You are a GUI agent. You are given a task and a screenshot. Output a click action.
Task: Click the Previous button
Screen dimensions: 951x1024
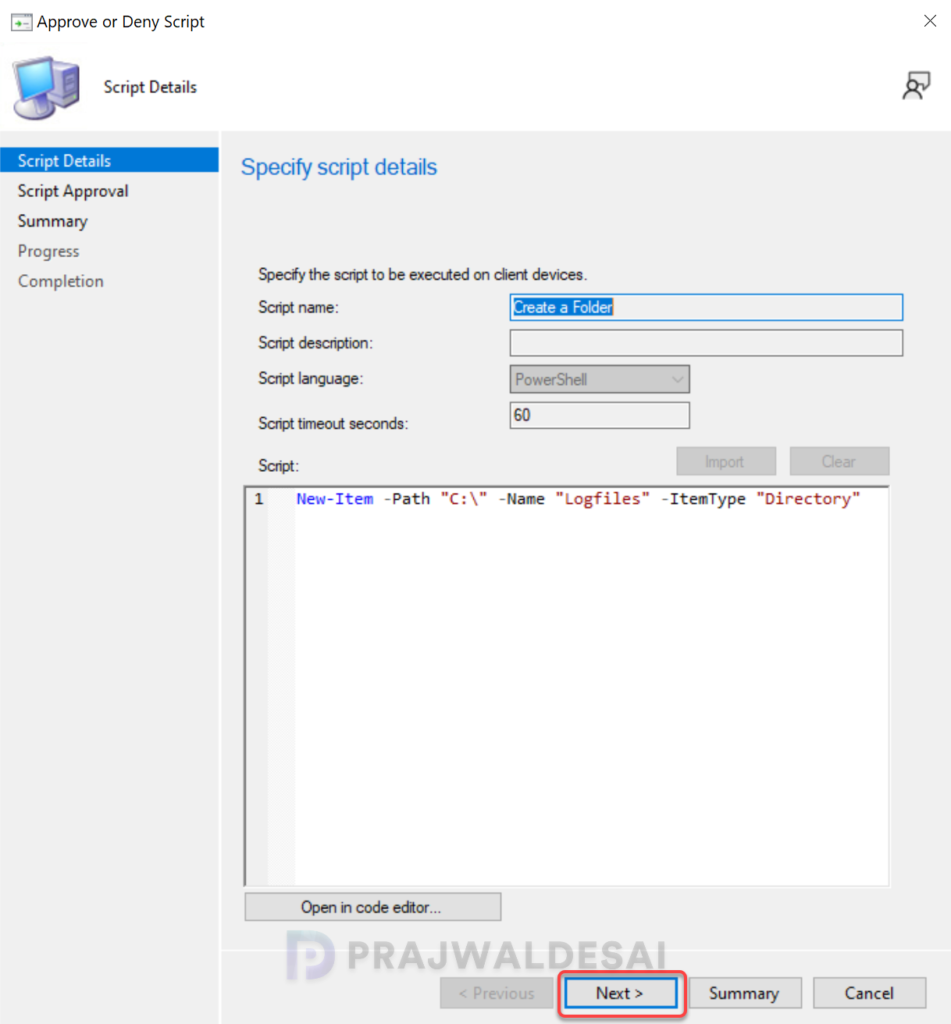tap(496, 993)
